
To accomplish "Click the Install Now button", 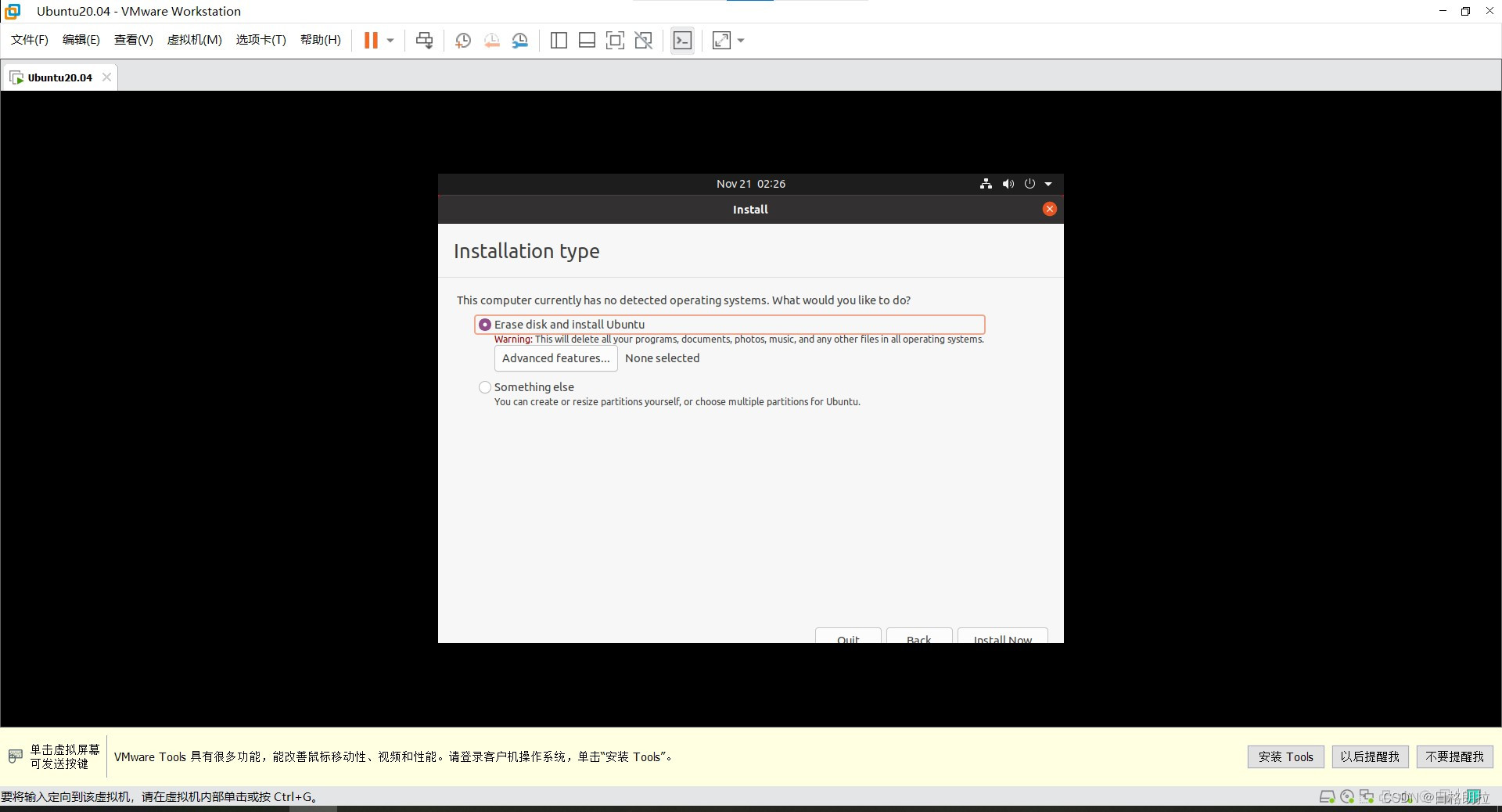I will (x=1002, y=636).
